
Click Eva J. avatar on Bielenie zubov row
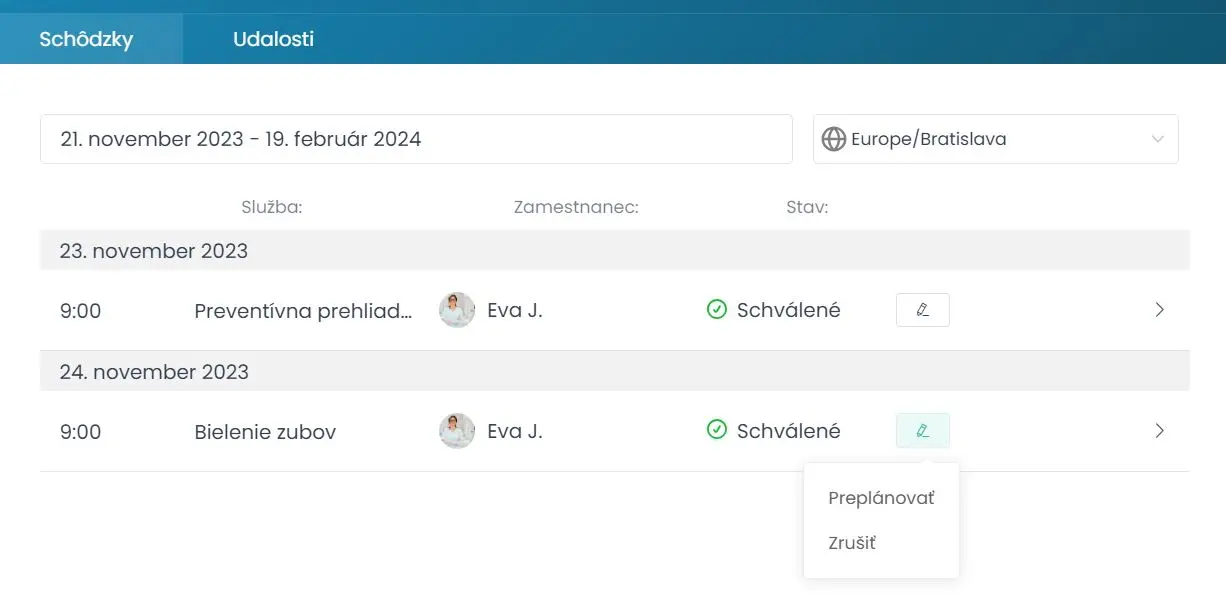pyautogui.click(x=457, y=431)
